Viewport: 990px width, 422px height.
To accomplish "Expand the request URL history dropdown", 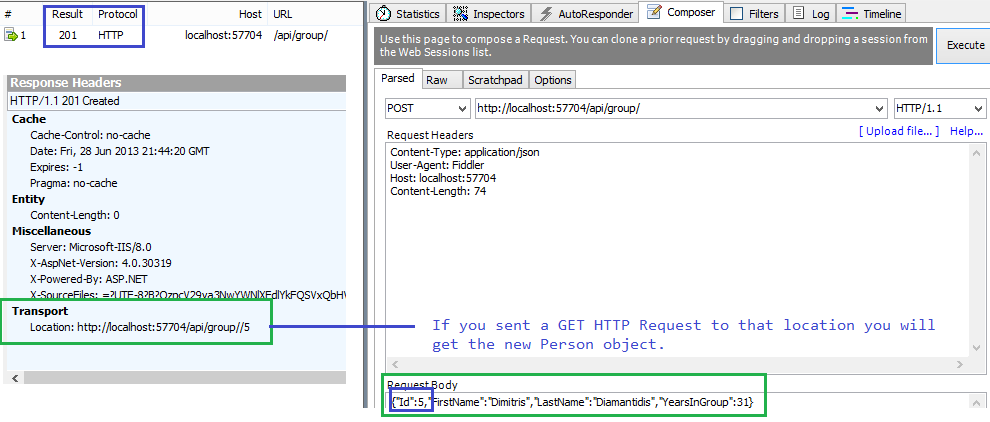I will [879, 108].
